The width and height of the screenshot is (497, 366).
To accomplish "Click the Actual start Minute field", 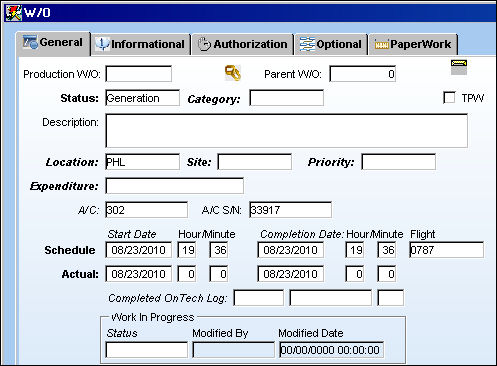I will pos(219,274).
